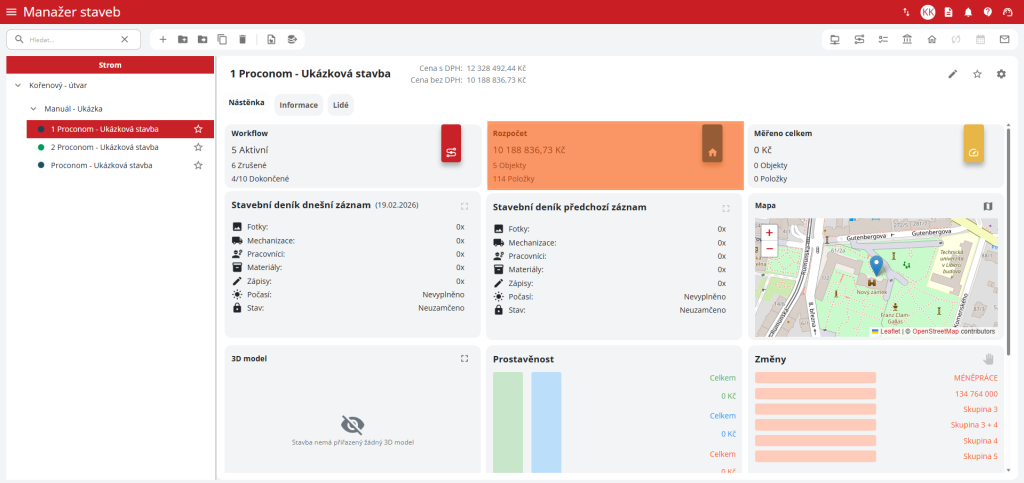Click the map zoom in plus button
This screenshot has width=1024, height=483.
pos(769,232)
